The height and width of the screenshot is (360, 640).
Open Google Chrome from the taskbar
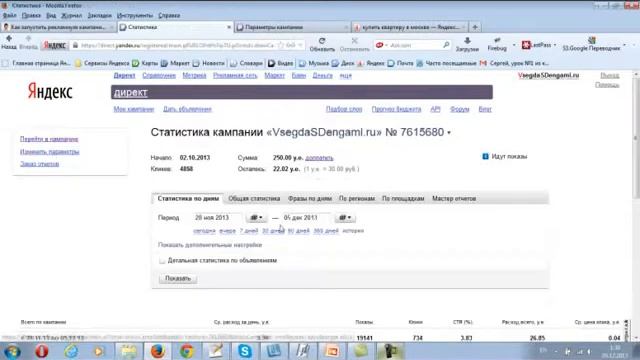pos(187,351)
